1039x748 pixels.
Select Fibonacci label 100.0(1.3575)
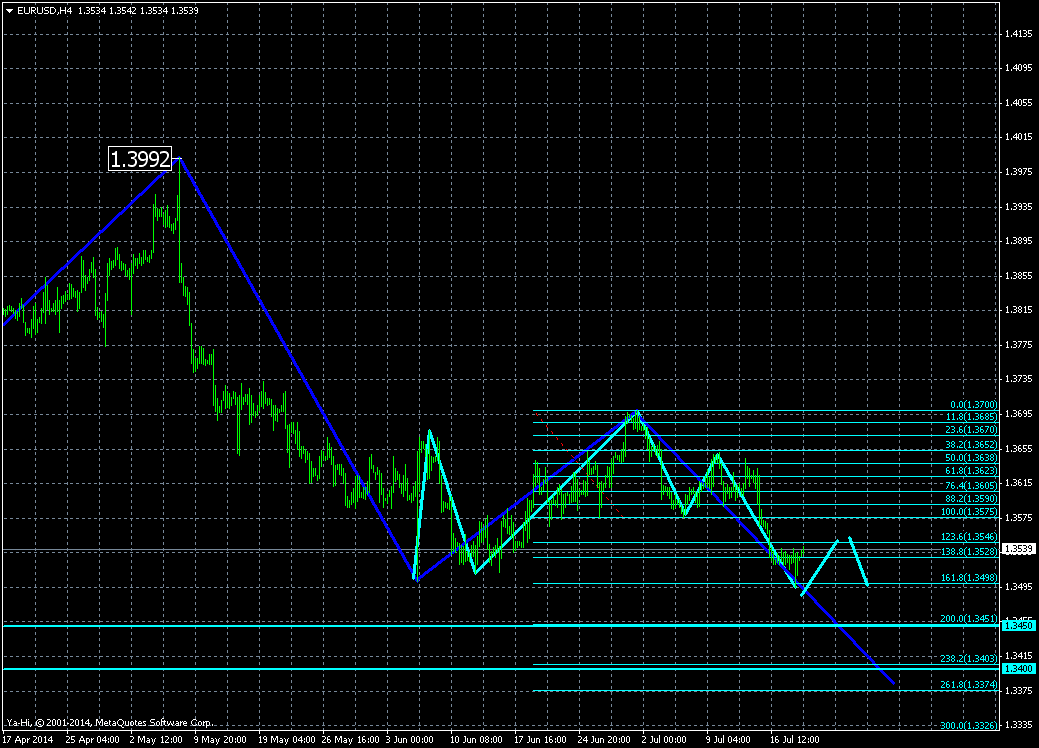(x=969, y=512)
